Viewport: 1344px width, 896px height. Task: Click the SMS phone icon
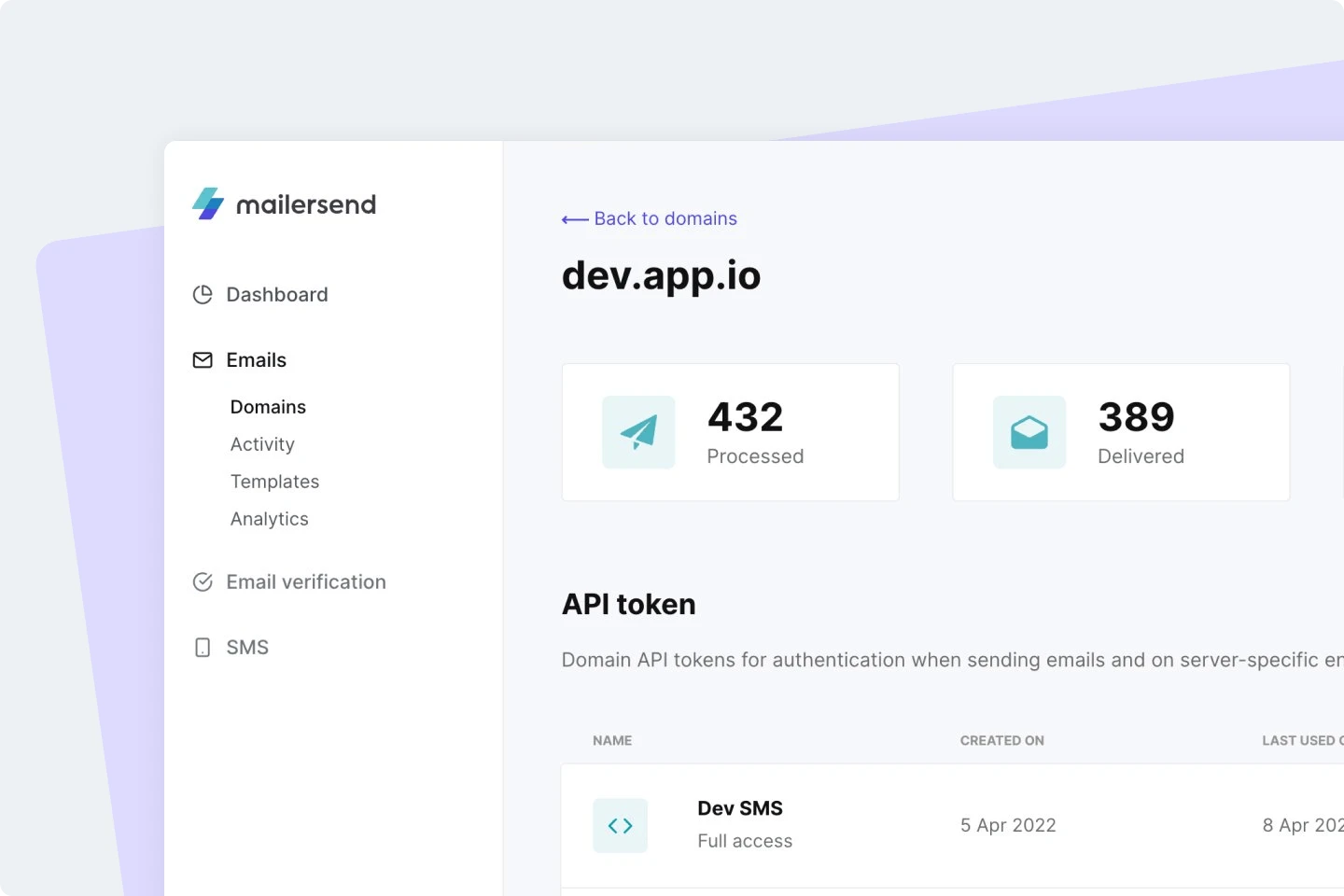pos(203,648)
